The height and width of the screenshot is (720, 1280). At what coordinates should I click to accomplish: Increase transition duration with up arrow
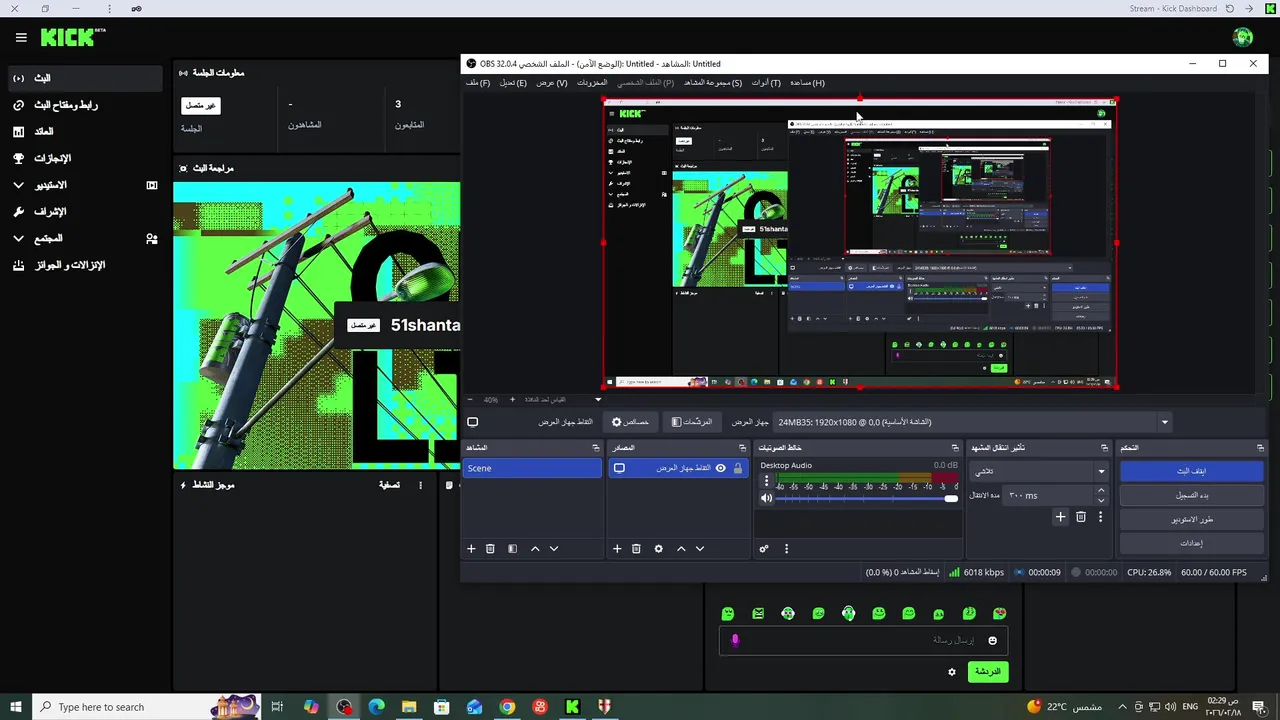tap(1101, 491)
